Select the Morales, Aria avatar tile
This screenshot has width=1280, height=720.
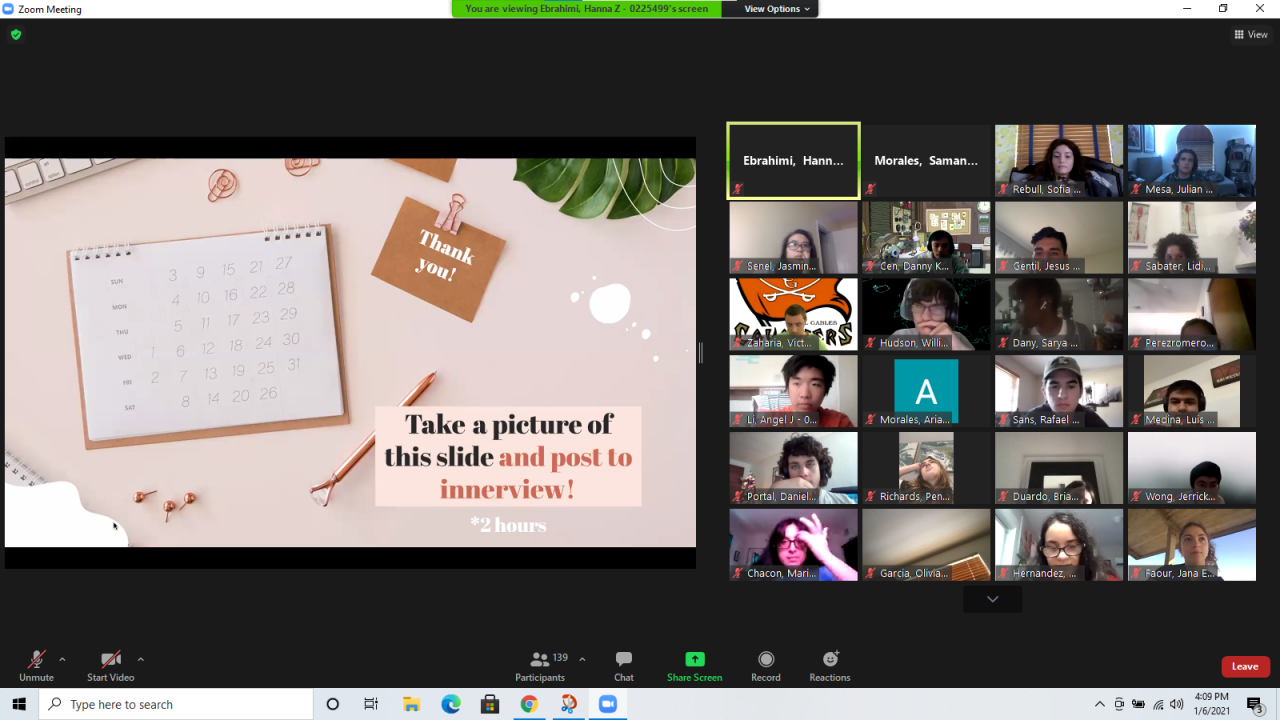[x=926, y=391]
